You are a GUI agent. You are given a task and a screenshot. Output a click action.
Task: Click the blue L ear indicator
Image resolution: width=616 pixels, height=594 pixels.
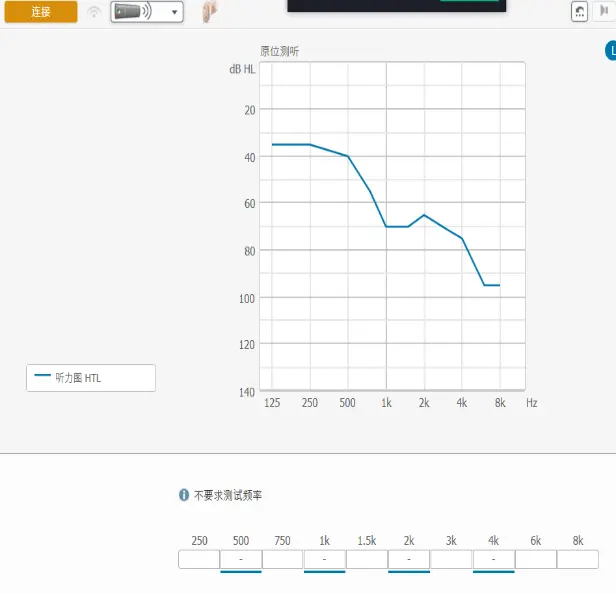(x=610, y=50)
